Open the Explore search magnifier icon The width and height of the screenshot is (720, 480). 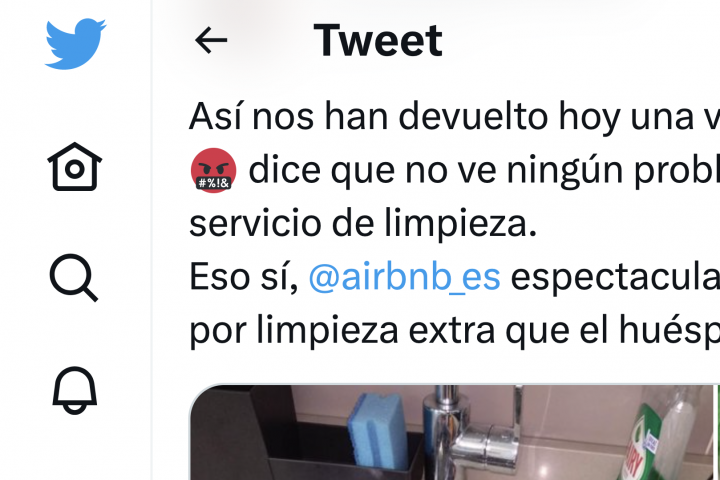click(73, 277)
